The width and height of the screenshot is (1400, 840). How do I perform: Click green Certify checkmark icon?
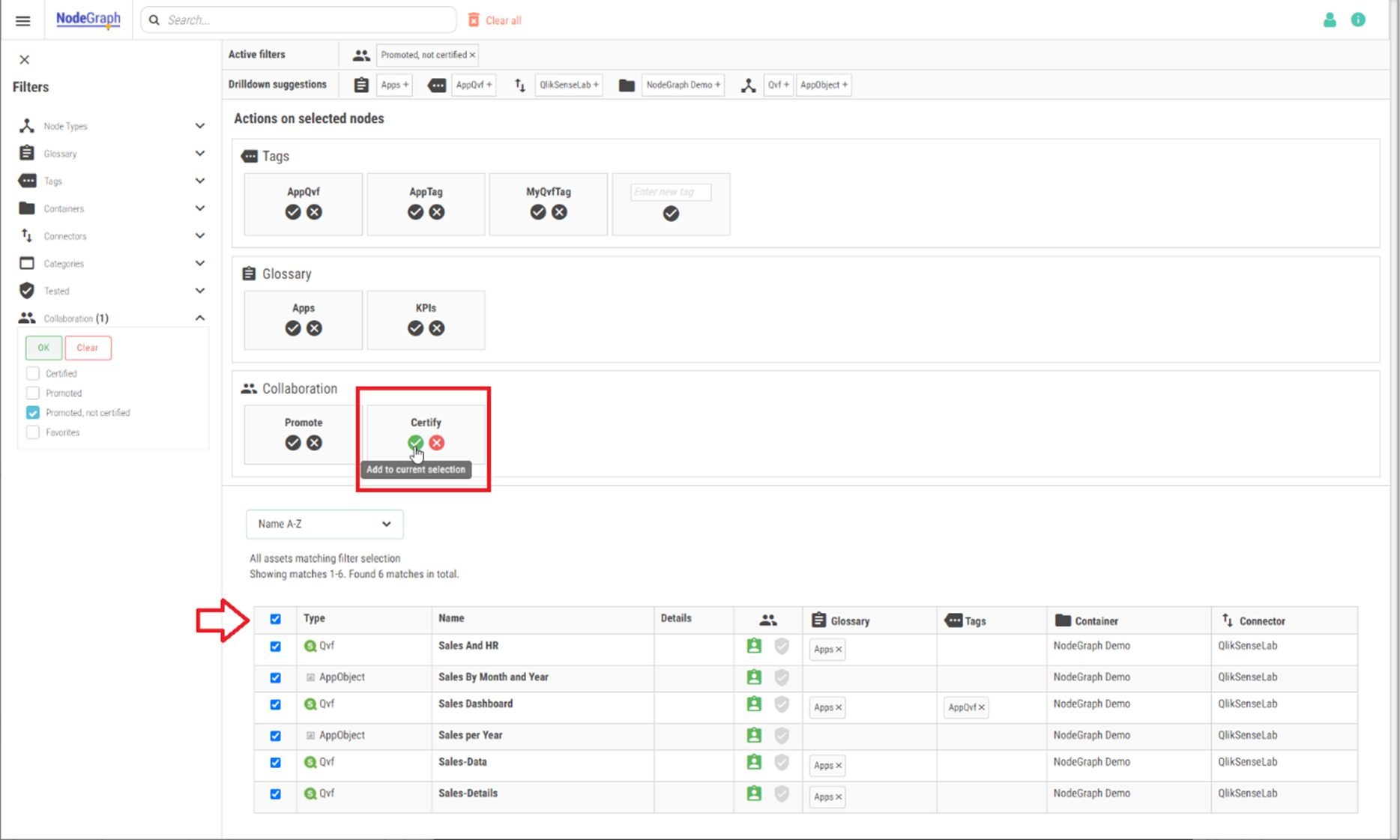click(415, 443)
